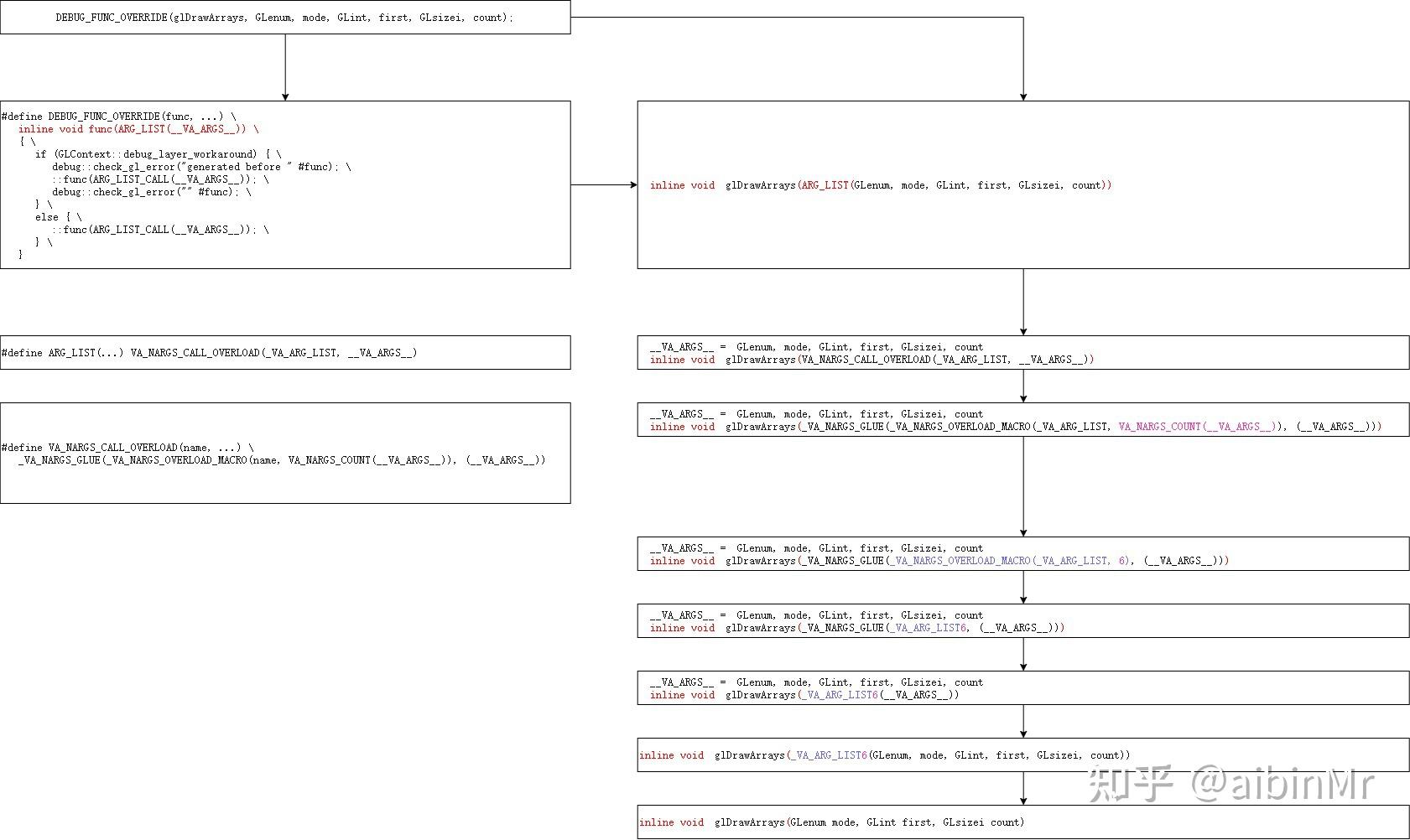Click the top DEBUG_FUNC_OVERRIDE(glDrawArrays, ...) call box
Screen dimensions: 1410x840
click(x=285, y=17)
